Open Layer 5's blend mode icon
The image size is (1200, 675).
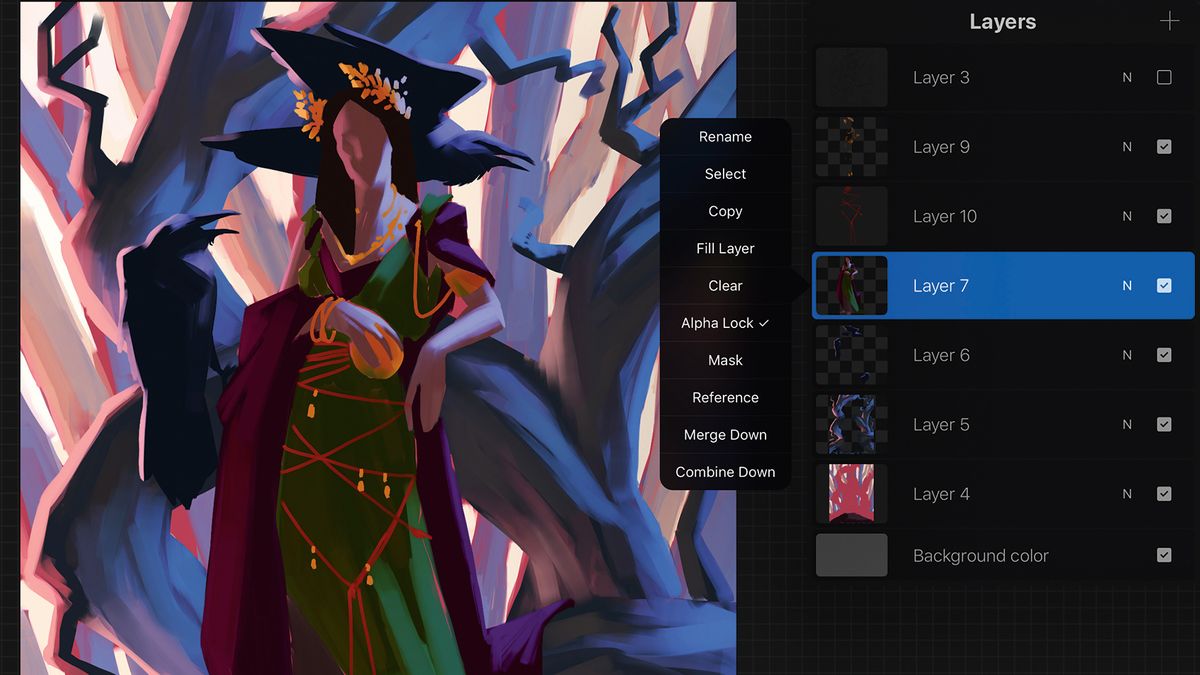(1126, 424)
